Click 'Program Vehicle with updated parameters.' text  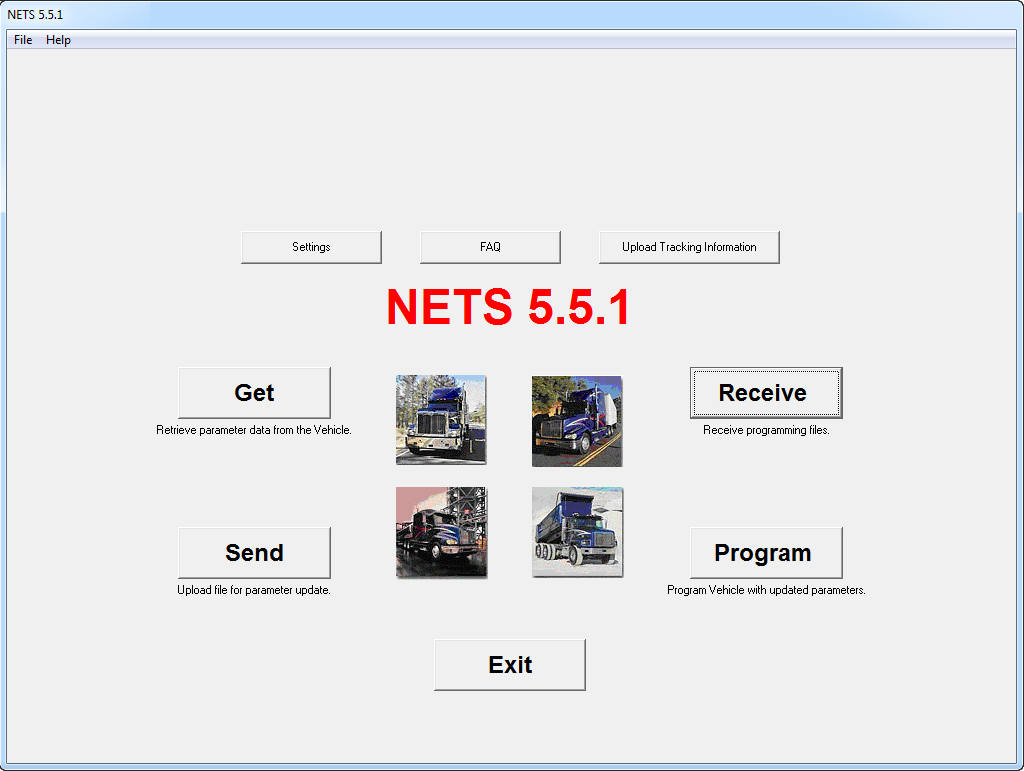click(766, 590)
